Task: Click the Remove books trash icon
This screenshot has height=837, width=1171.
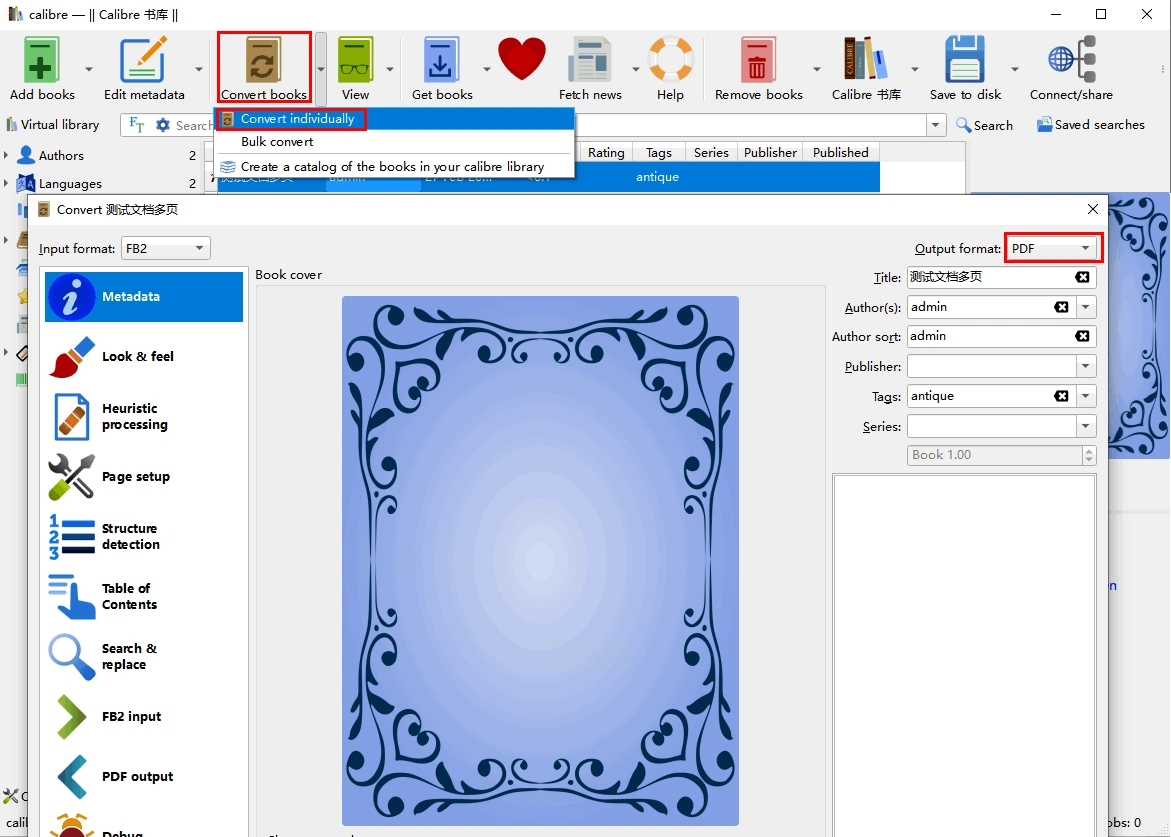Action: point(757,61)
